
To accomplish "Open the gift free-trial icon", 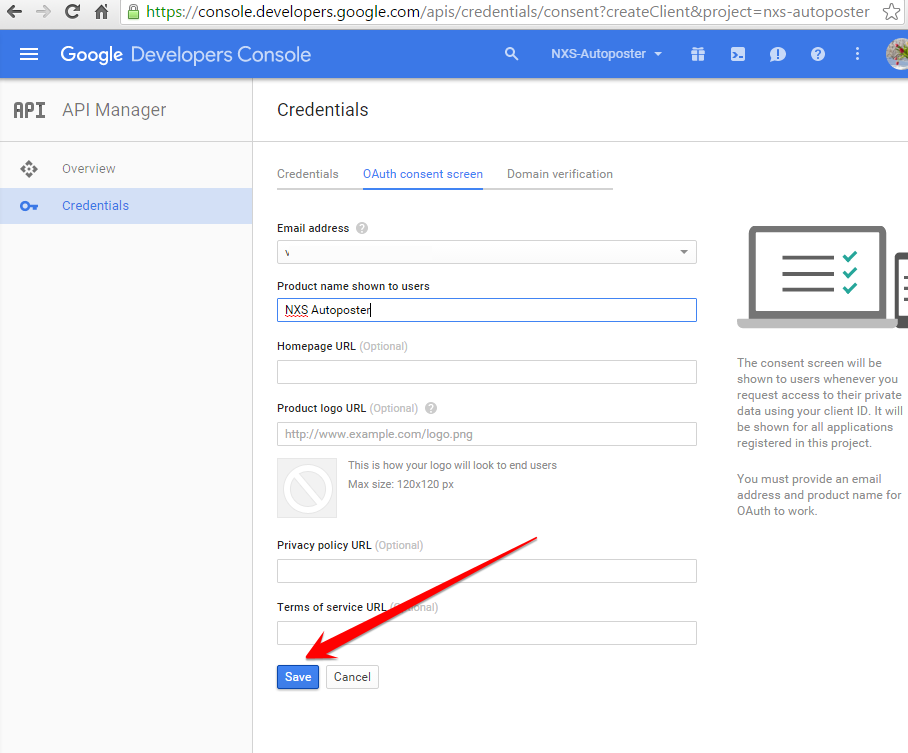I will click(698, 54).
